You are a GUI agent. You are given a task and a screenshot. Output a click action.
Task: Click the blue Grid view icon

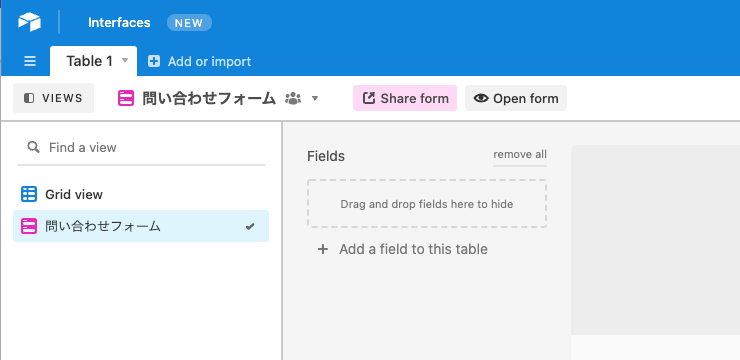click(29, 194)
